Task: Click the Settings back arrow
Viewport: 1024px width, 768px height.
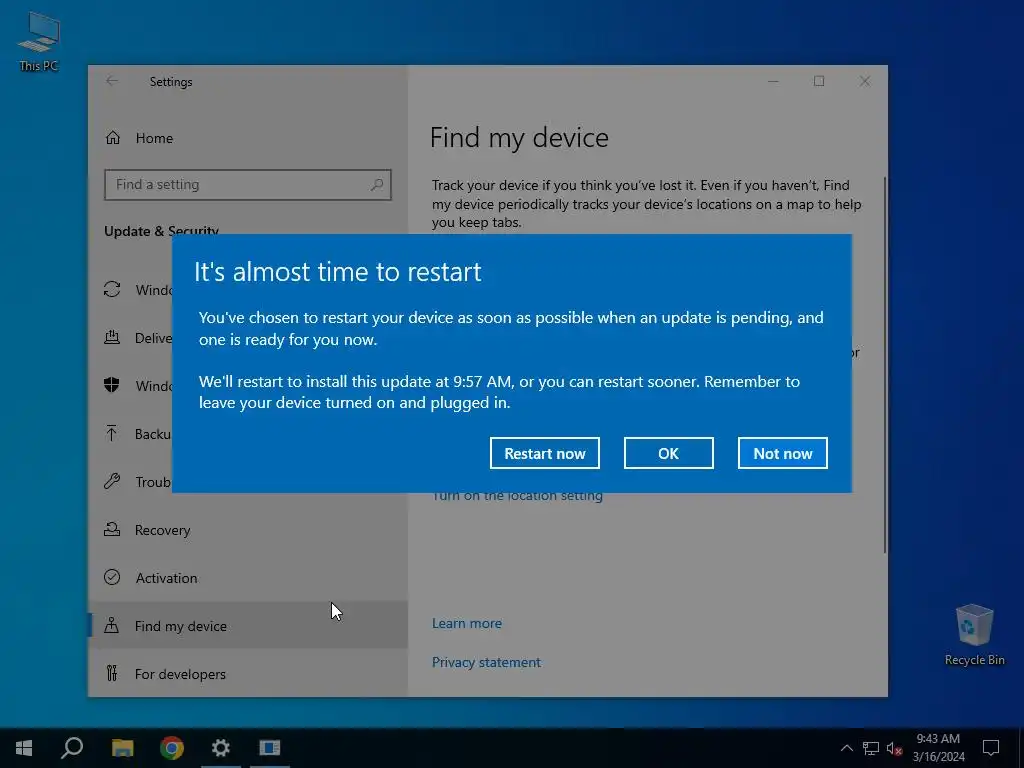Action: (112, 81)
